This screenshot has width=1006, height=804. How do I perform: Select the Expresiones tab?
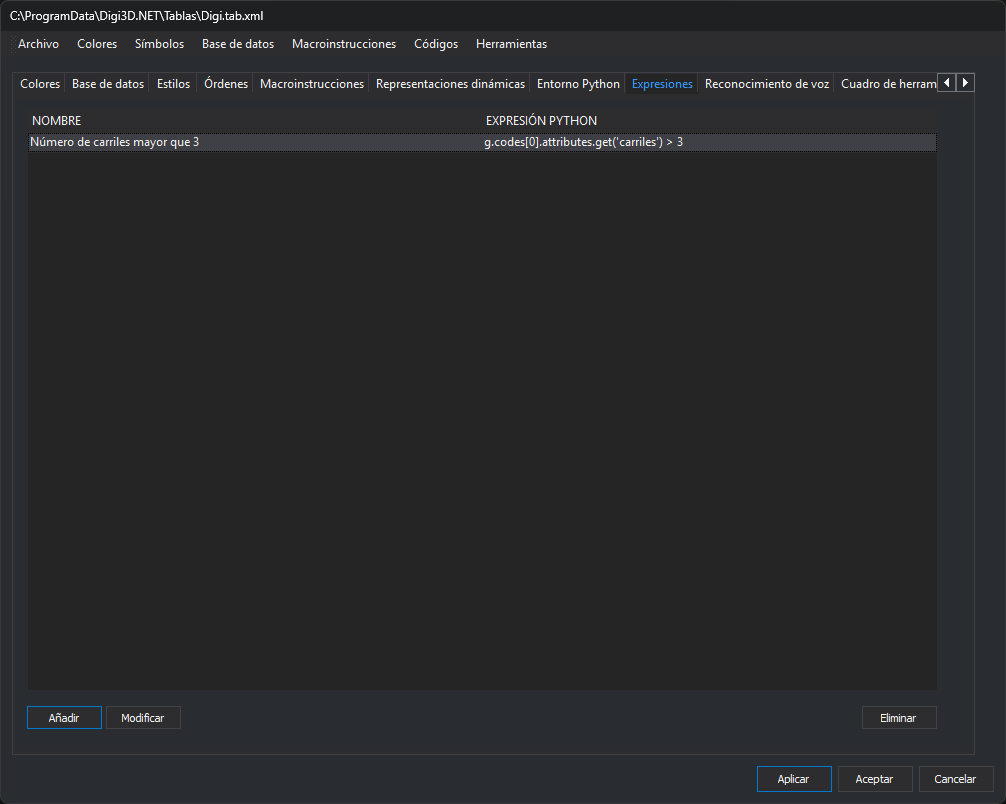coord(662,83)
